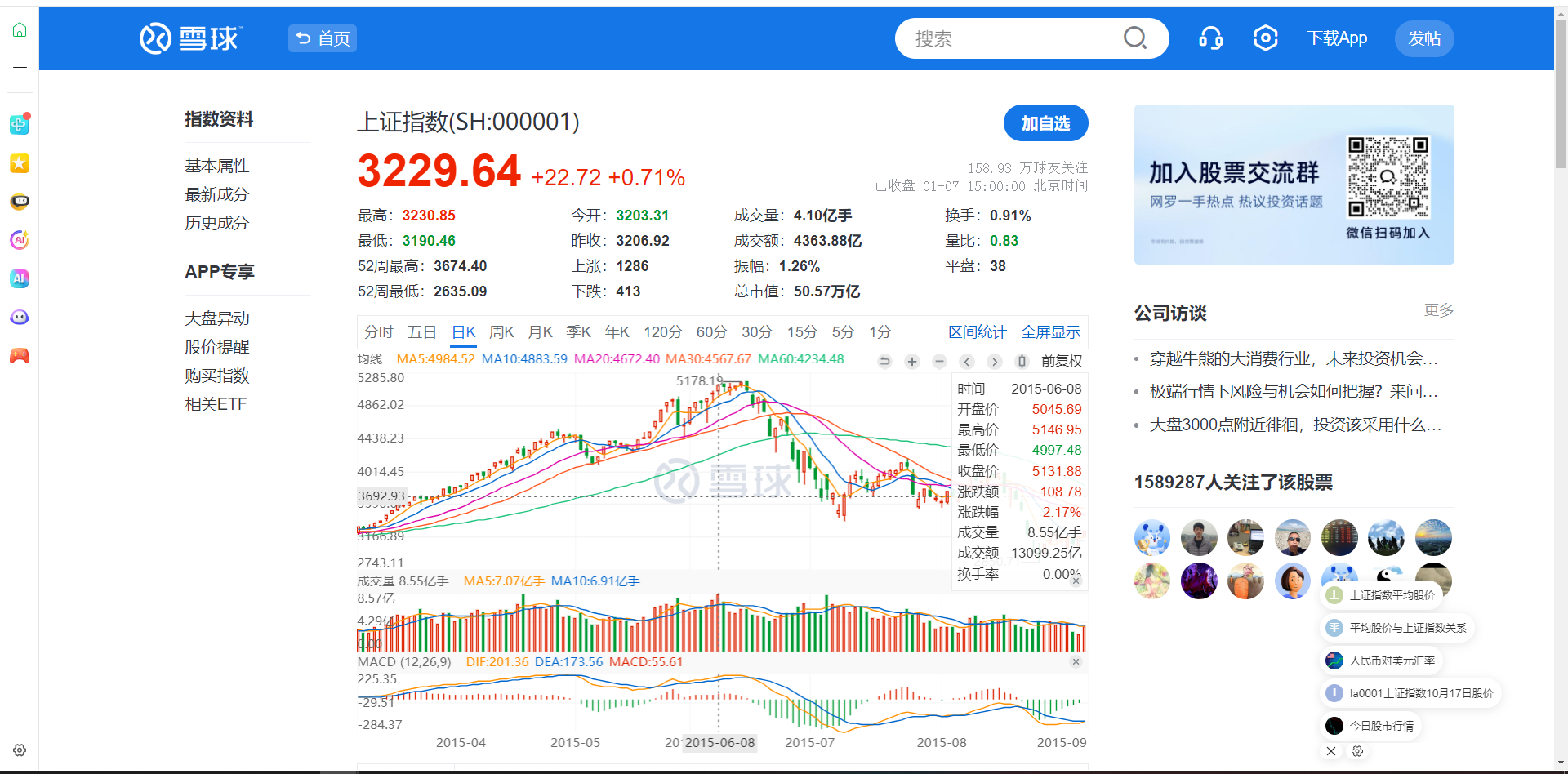The height and width of the screenshot is (774, 1568).
Task: Close the MACD indicator panel
Action: click(x=1076, y=661)
